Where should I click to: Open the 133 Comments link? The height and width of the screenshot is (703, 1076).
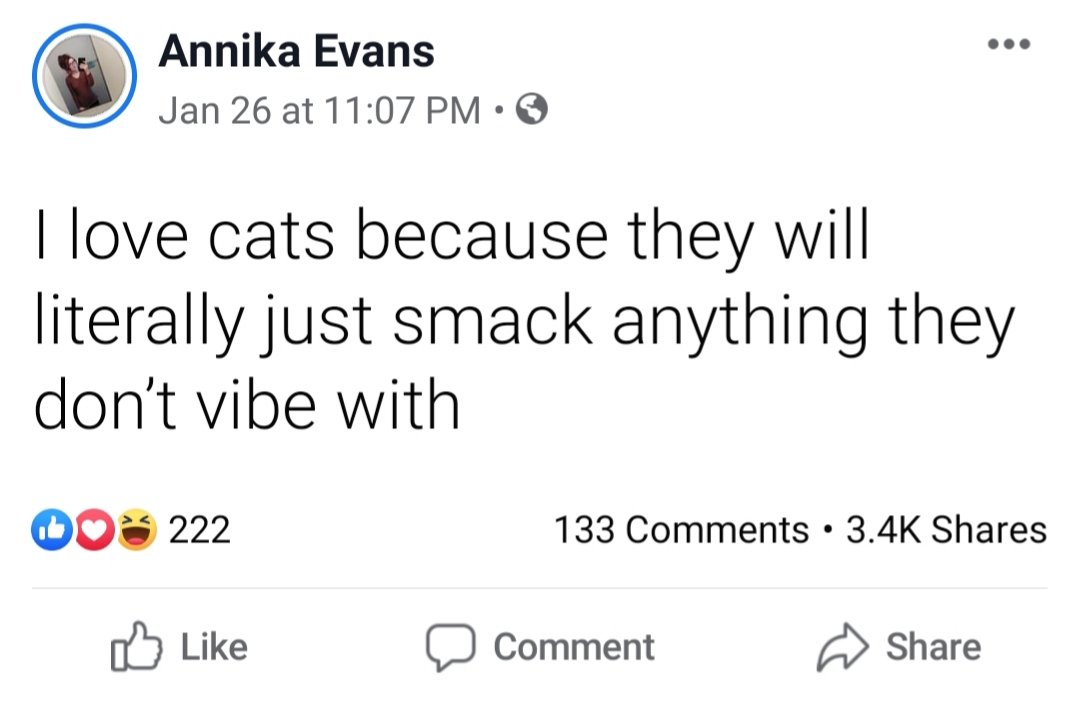coord(681,530)
